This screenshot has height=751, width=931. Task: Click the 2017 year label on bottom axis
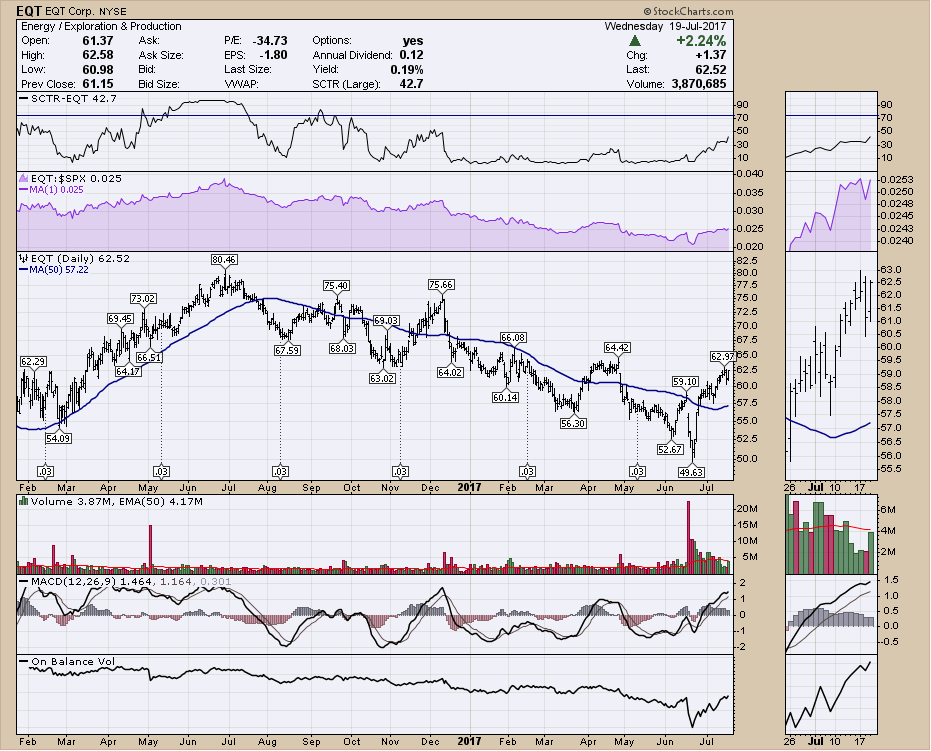pyautogui.click(x=469, y=742)
